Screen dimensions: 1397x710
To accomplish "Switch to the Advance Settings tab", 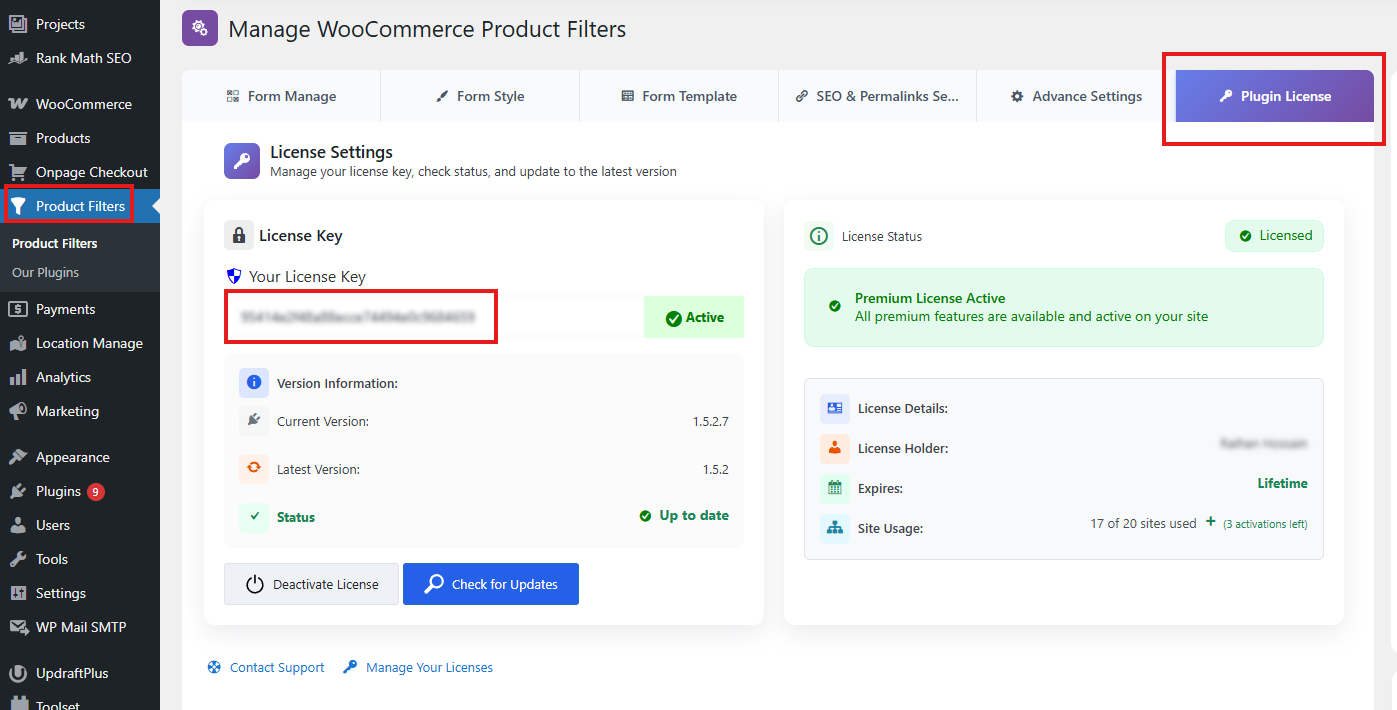I will 1076,96.
